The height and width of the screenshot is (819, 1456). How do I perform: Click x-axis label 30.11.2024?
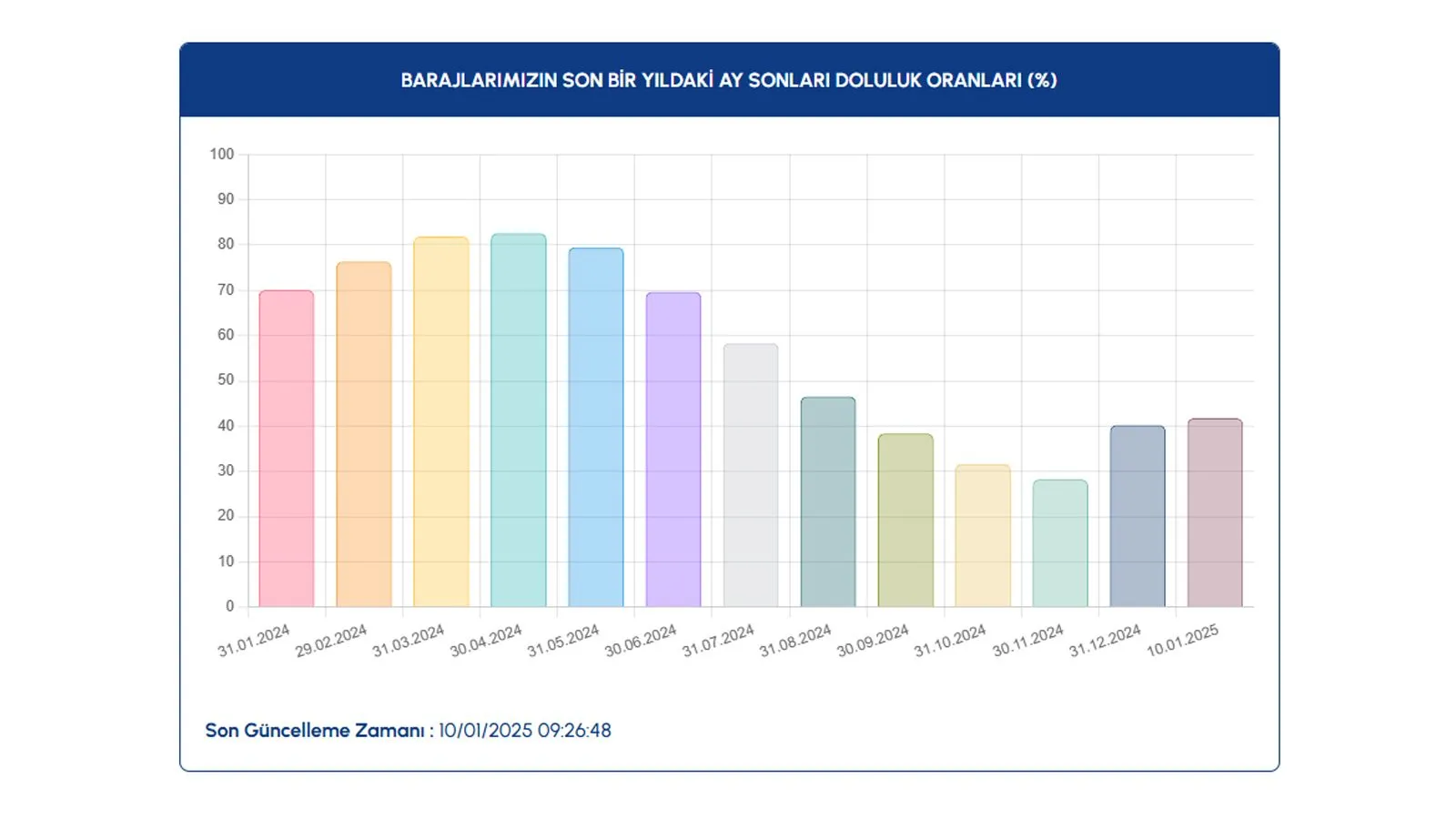point(1027,641)
